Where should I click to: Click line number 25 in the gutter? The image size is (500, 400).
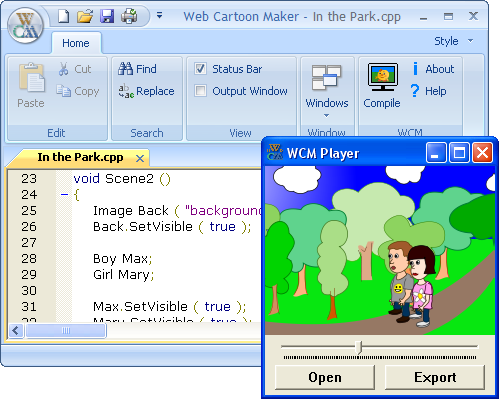pos(29,211)
